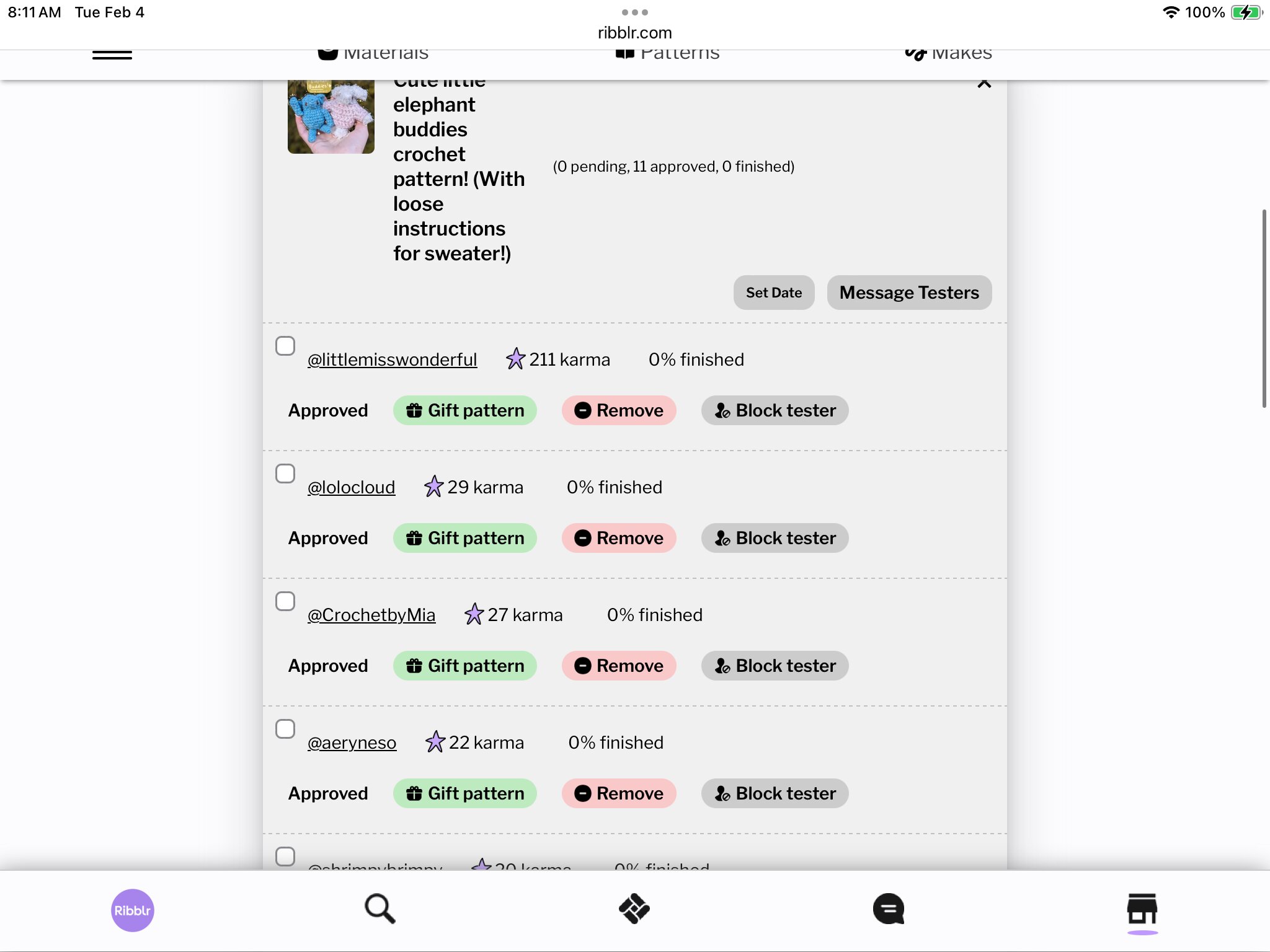Tap the center diamond pattern icon
The height and width of the screenshot is (952, 1270).
pos(634,909)
